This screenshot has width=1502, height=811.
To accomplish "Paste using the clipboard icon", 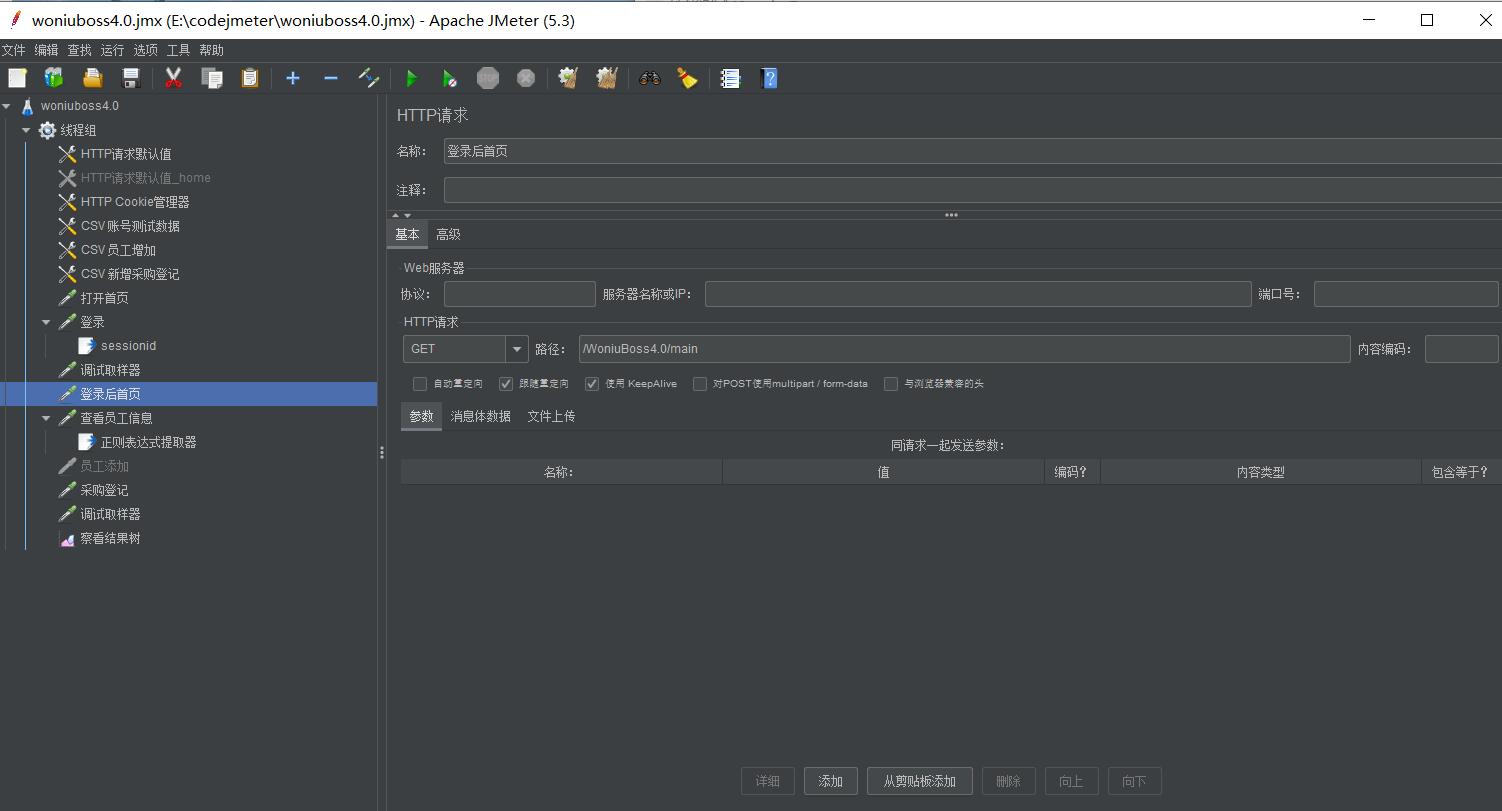I will (250, 78).
